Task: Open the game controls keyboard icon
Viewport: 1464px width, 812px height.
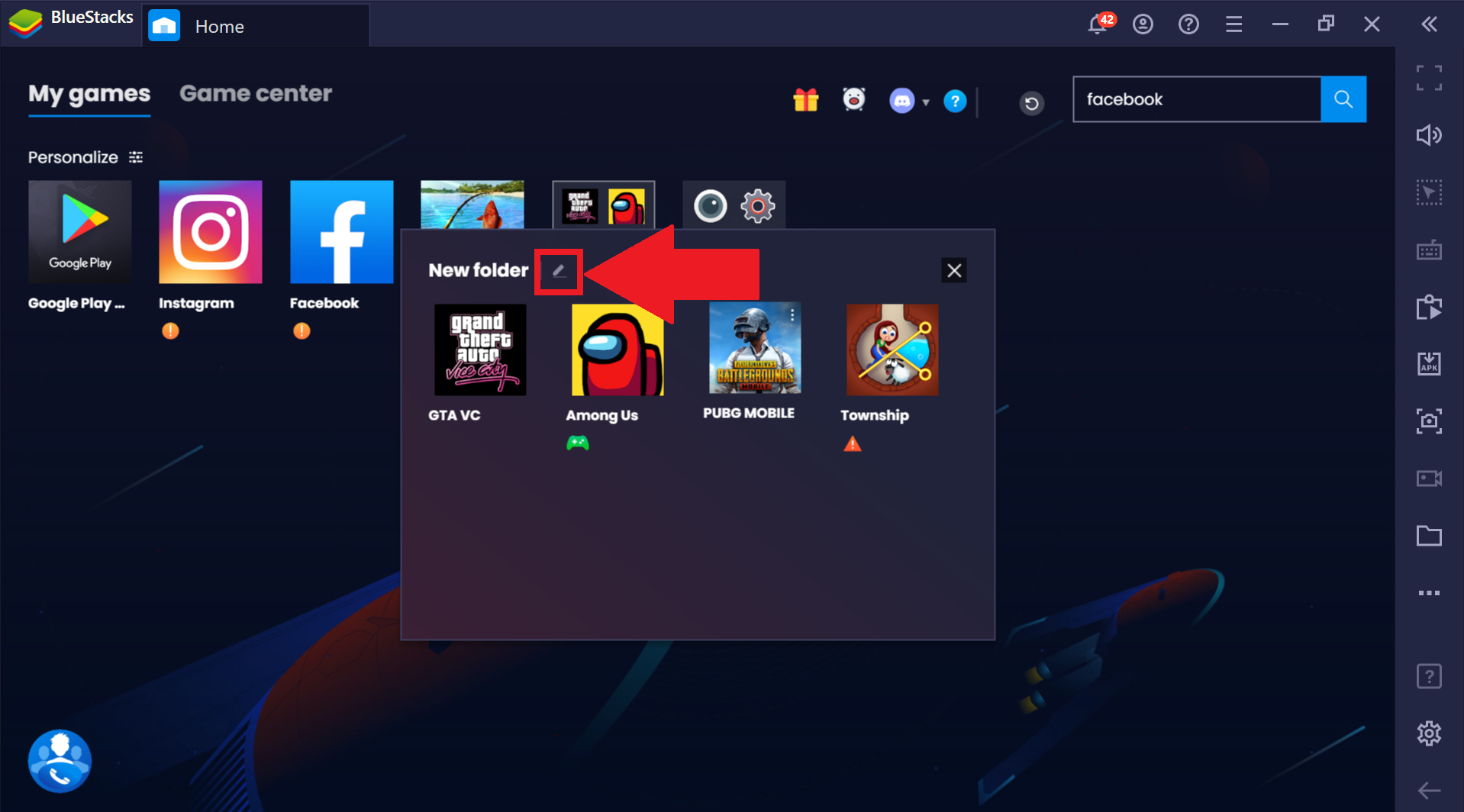Action: (1429, 250)
